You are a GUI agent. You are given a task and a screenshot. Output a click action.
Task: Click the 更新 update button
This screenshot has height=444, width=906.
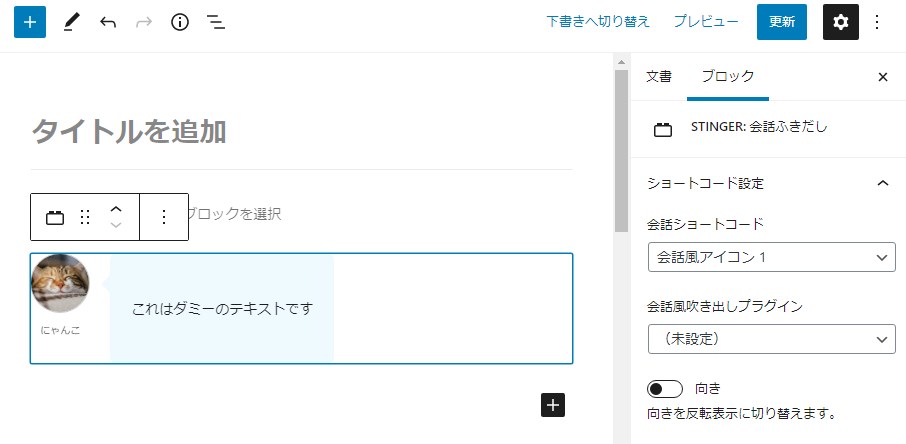coord(781,22)
